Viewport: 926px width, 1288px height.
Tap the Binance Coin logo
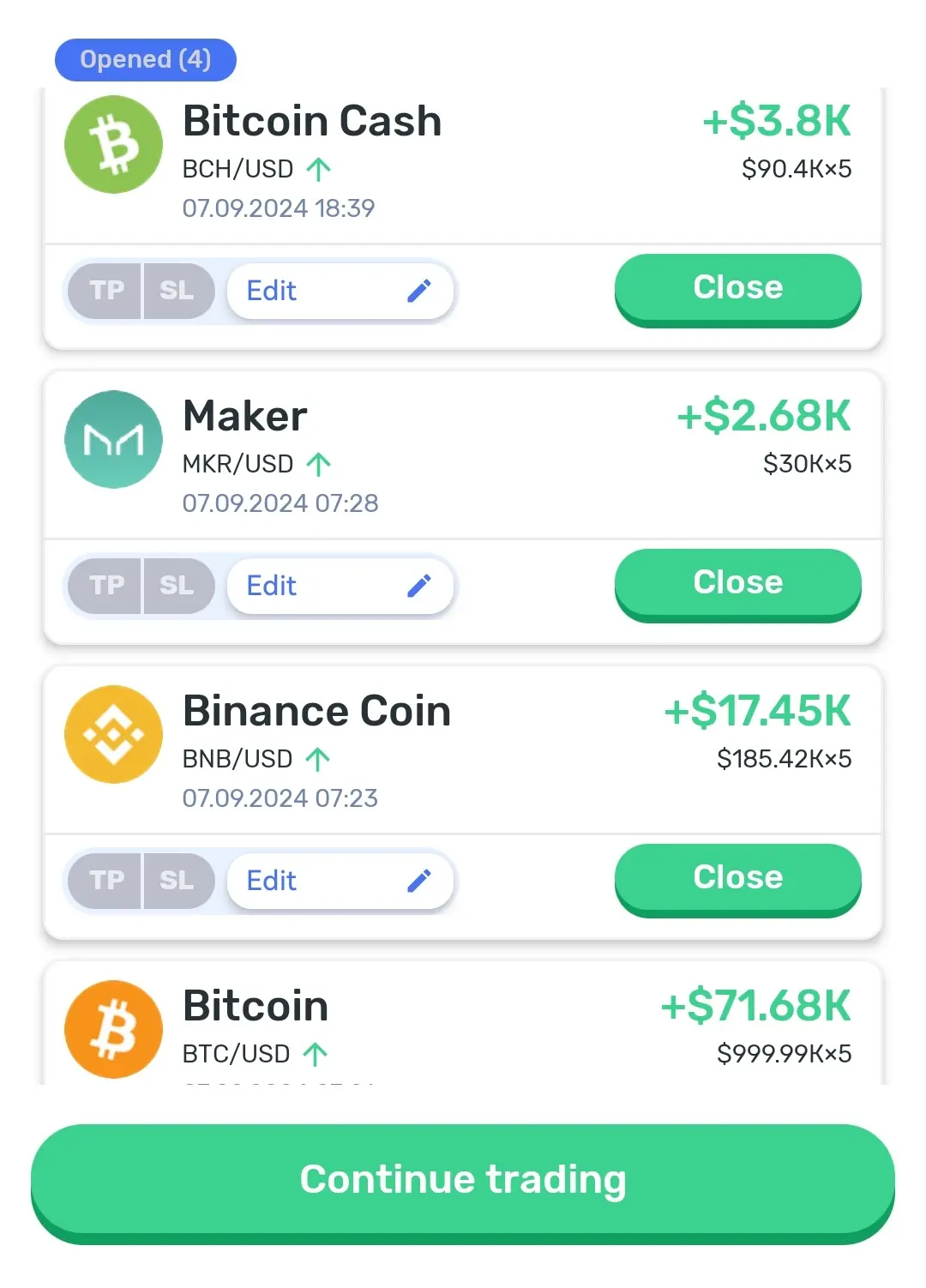(113, 734)
